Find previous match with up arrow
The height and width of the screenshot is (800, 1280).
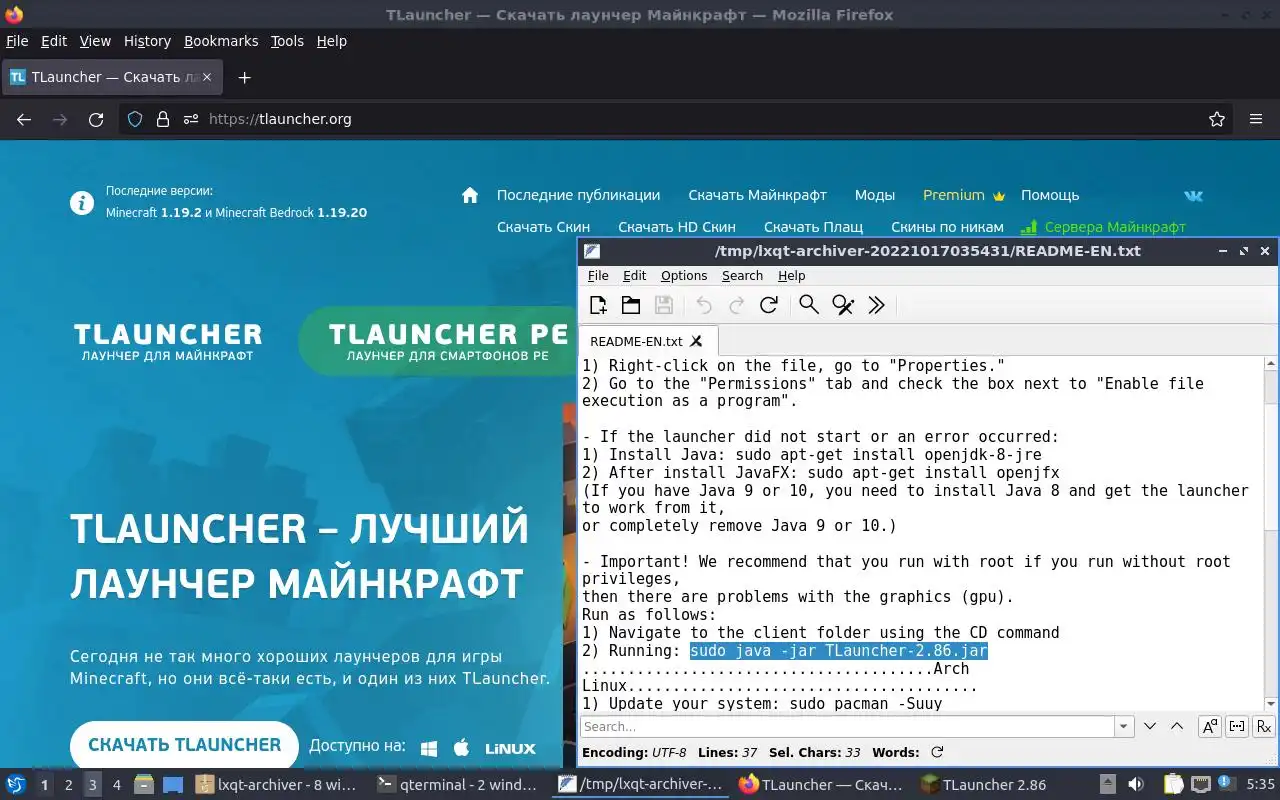pyautogui.click(x=1176, y=726)
